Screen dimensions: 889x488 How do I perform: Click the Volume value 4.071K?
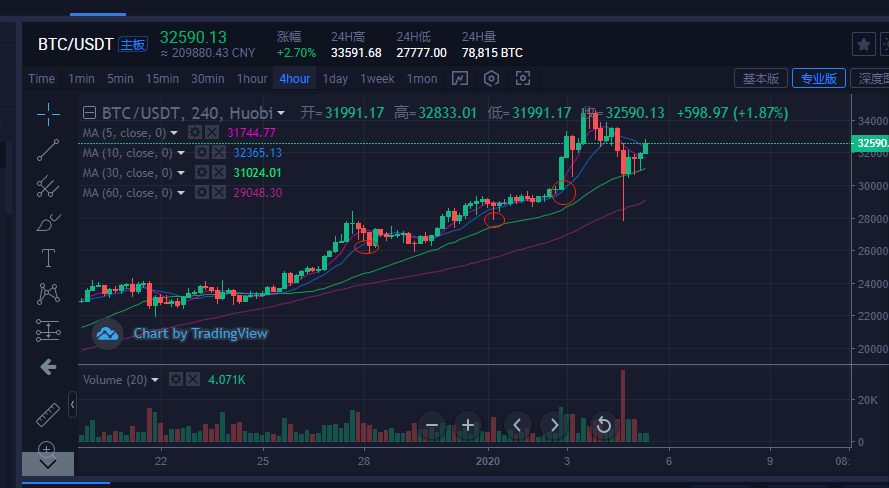(x=226, y=379)
